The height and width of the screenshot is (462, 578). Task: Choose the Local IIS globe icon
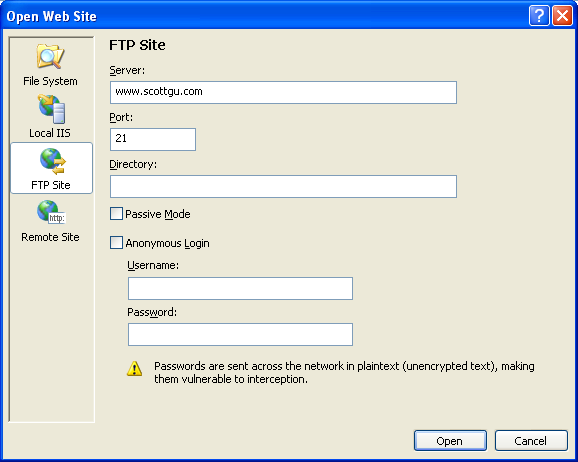tap(52, 109)
